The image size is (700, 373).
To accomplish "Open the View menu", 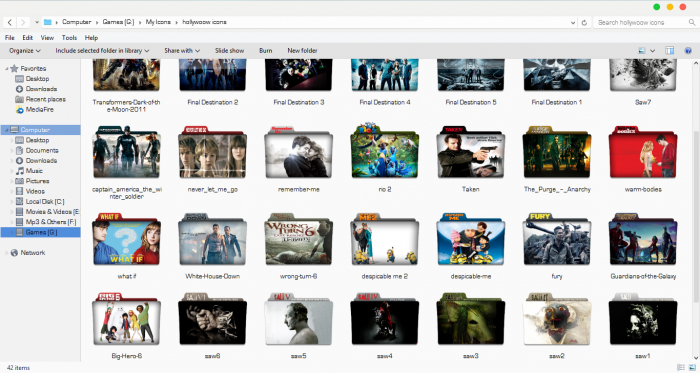I will click(47, 37).
